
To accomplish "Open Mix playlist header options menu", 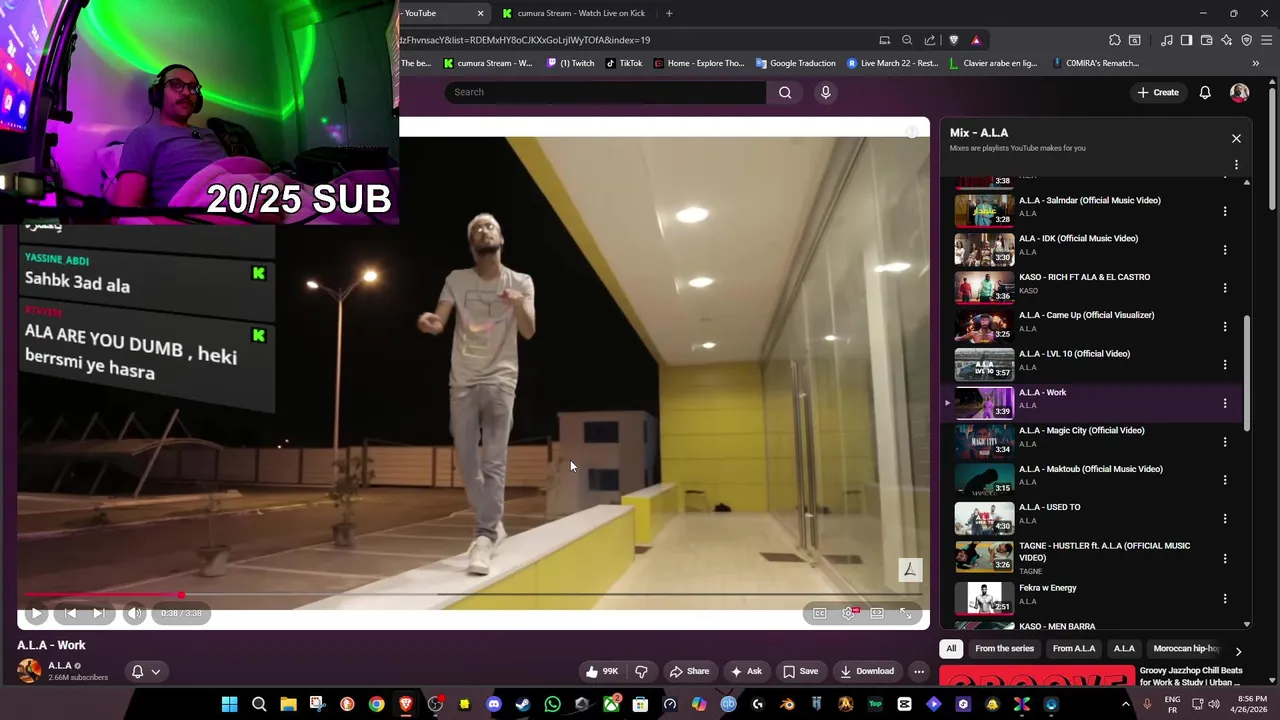I will pos(1236,165).
